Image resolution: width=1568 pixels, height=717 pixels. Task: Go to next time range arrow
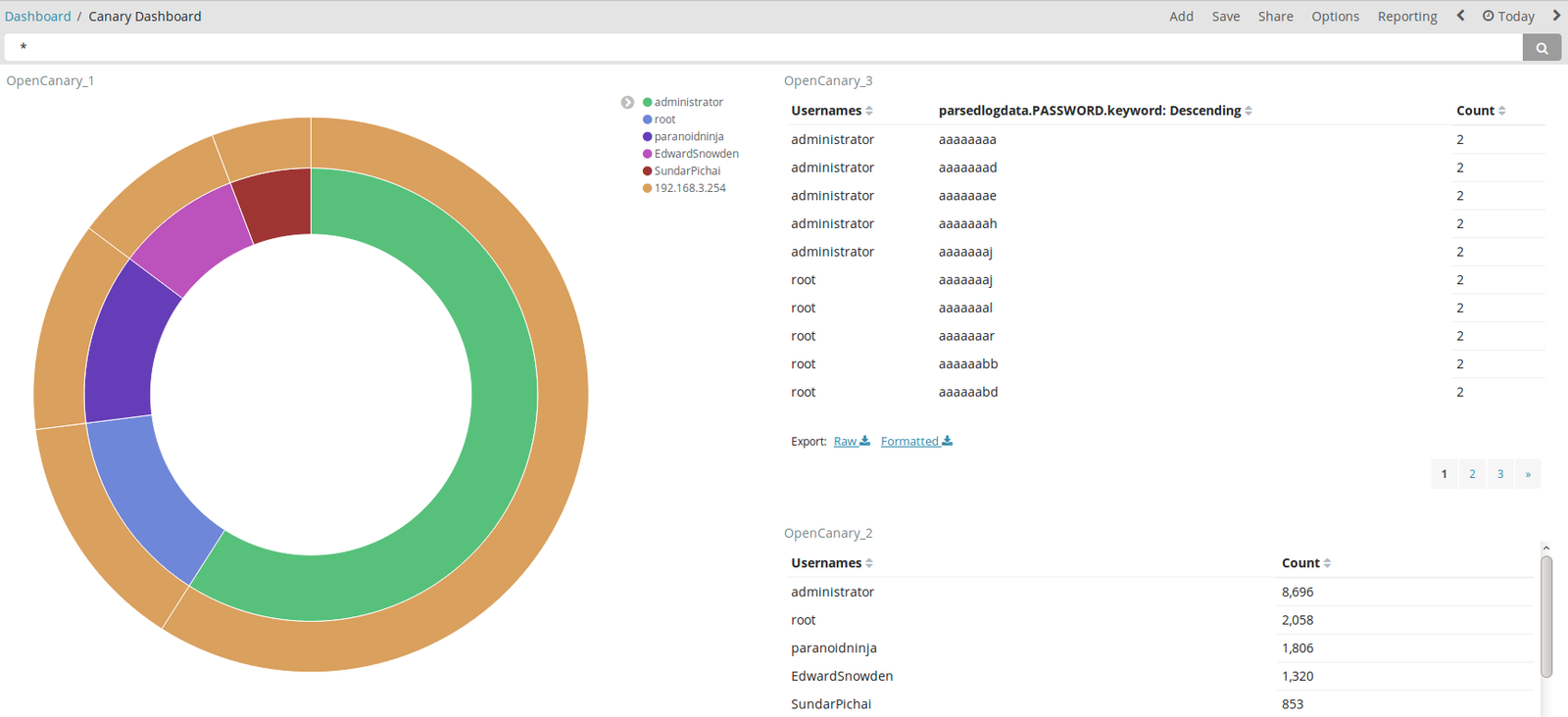coord(1556,16)
